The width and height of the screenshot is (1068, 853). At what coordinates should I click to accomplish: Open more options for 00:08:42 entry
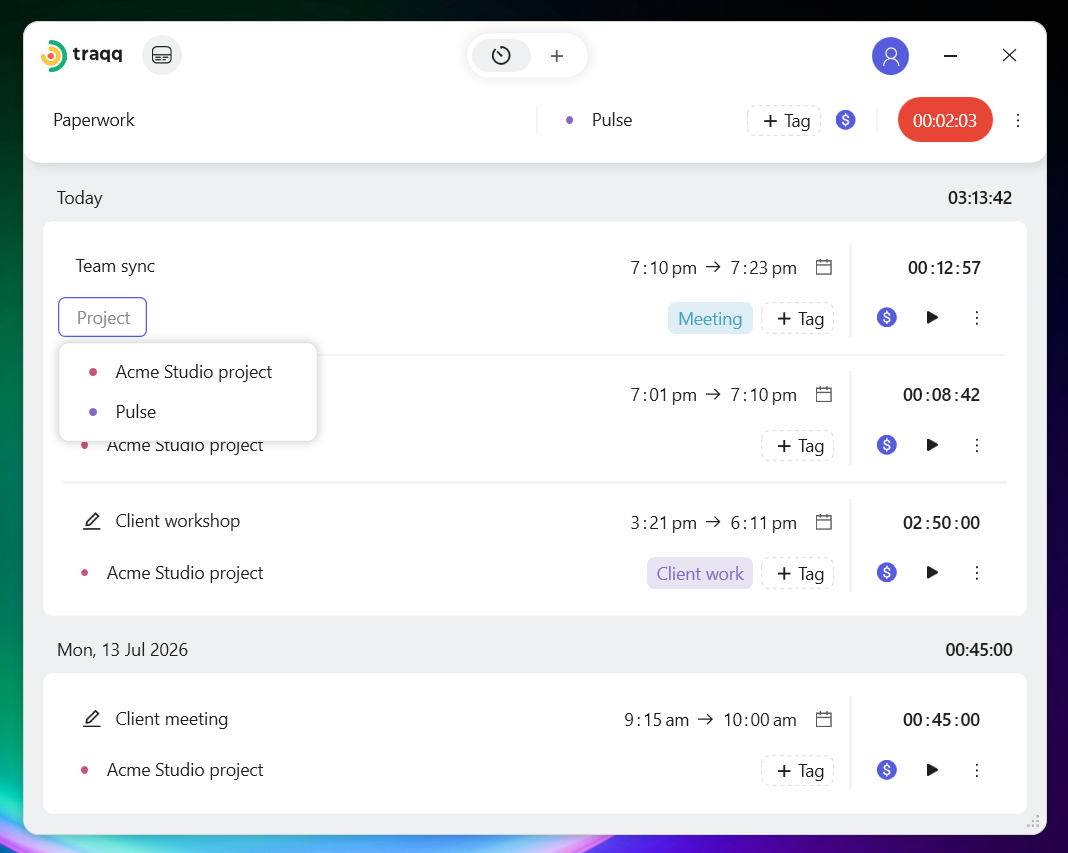coord(977,445)
